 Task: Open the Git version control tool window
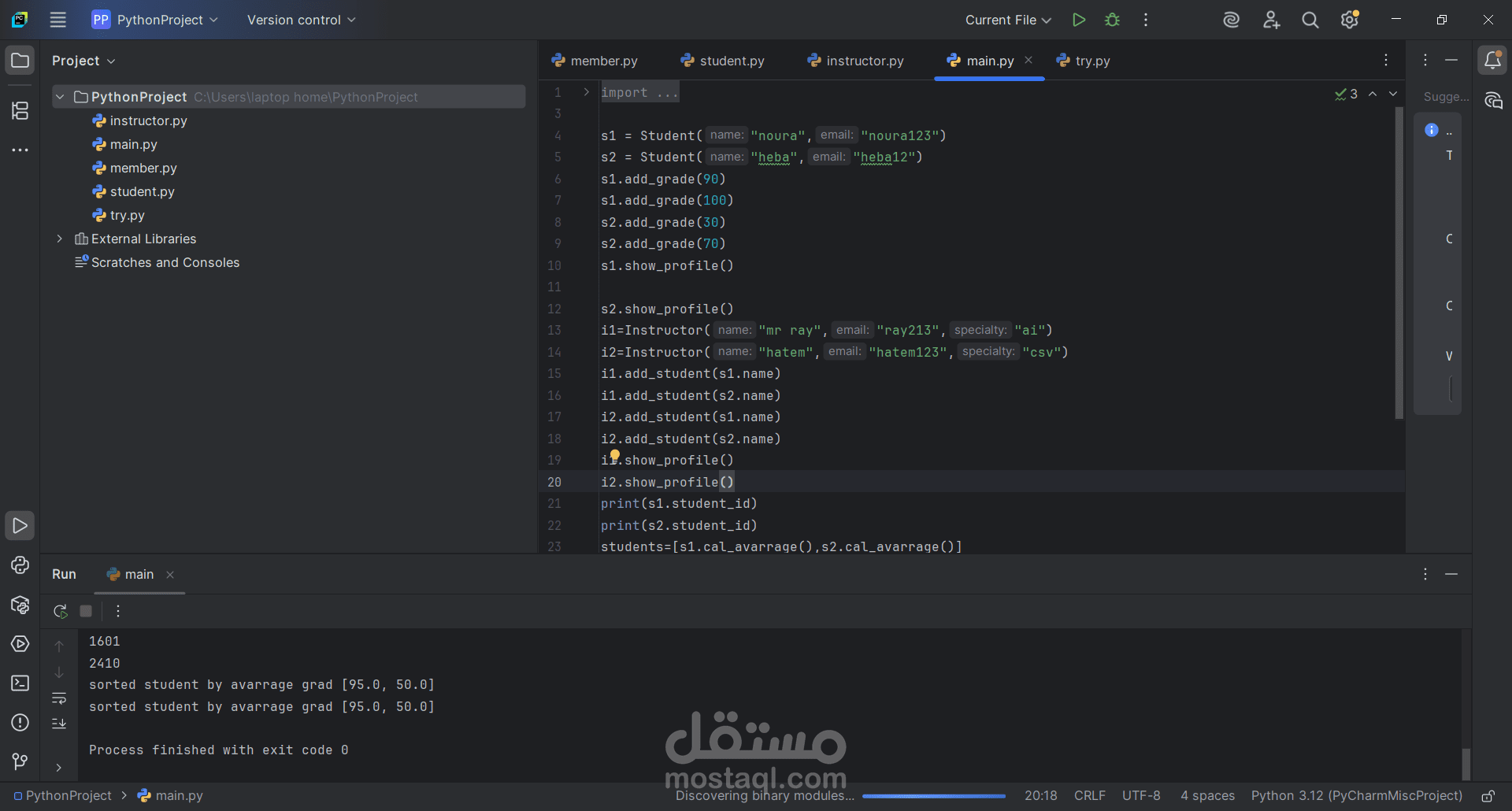click(20, 761)
